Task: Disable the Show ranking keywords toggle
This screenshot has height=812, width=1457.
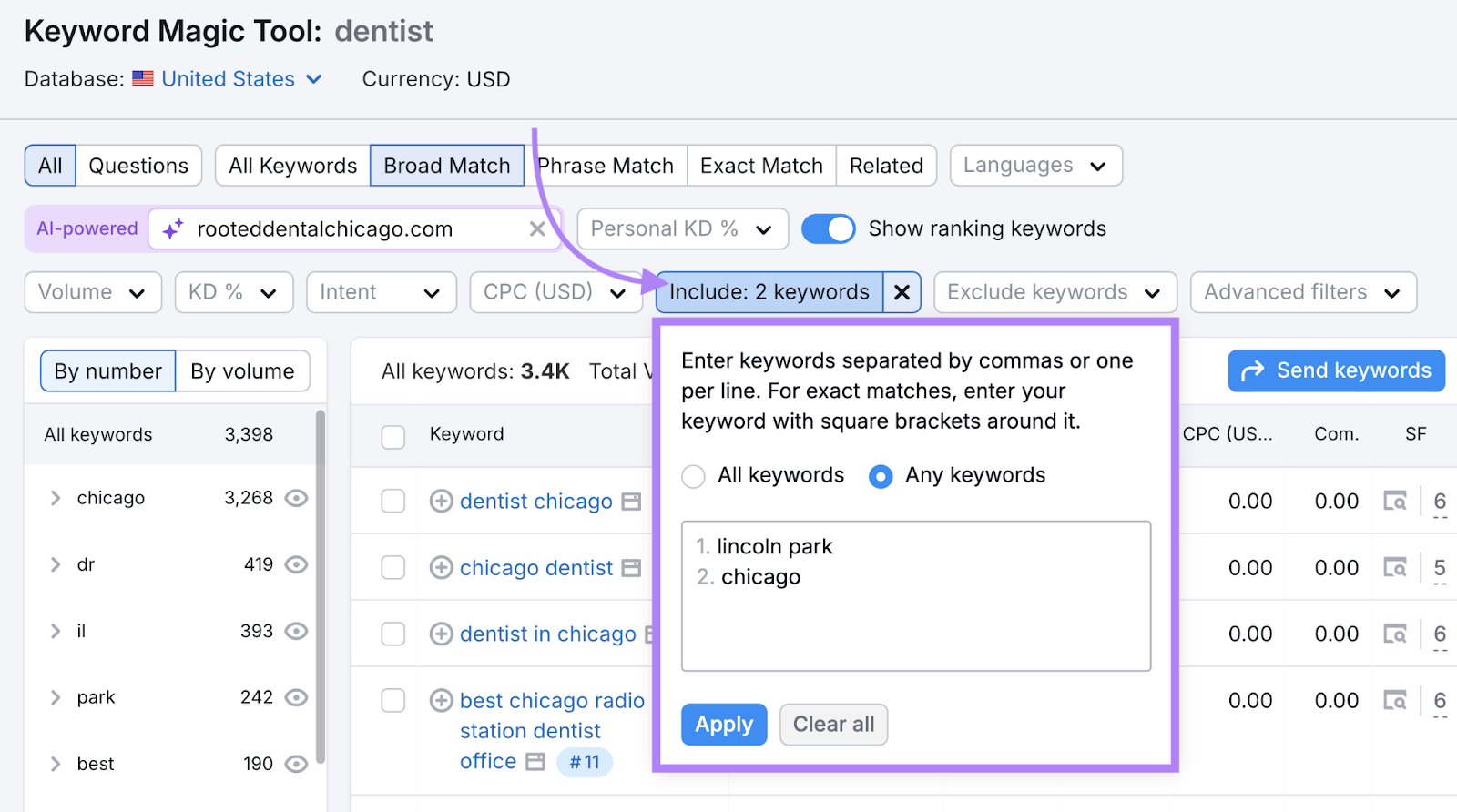Action: [x=828, y=228]
